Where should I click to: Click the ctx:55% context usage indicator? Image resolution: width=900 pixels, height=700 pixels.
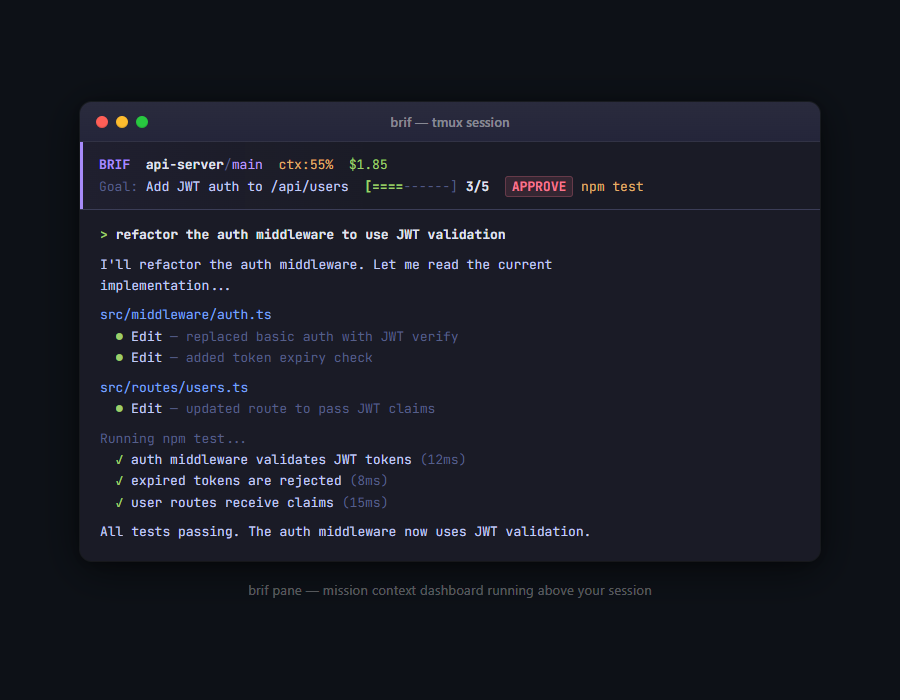[x=305, y=165]
